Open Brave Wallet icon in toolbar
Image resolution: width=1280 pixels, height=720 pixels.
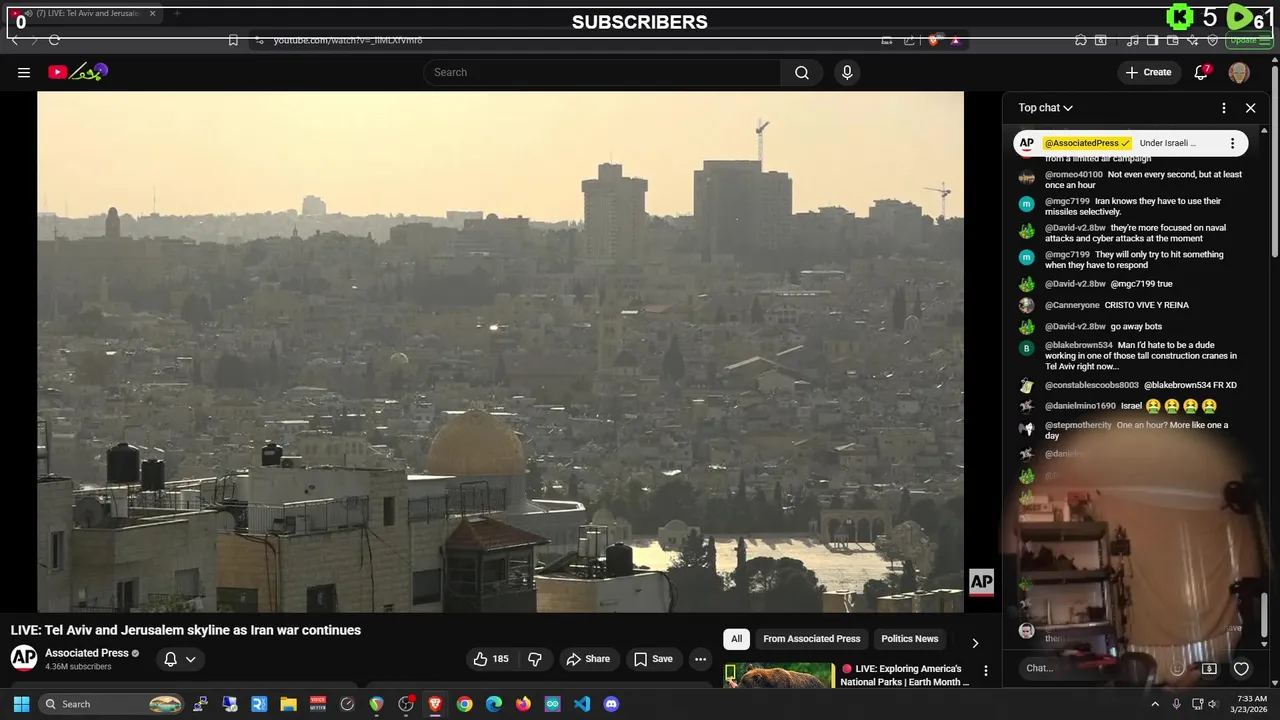click(1172, 40)
